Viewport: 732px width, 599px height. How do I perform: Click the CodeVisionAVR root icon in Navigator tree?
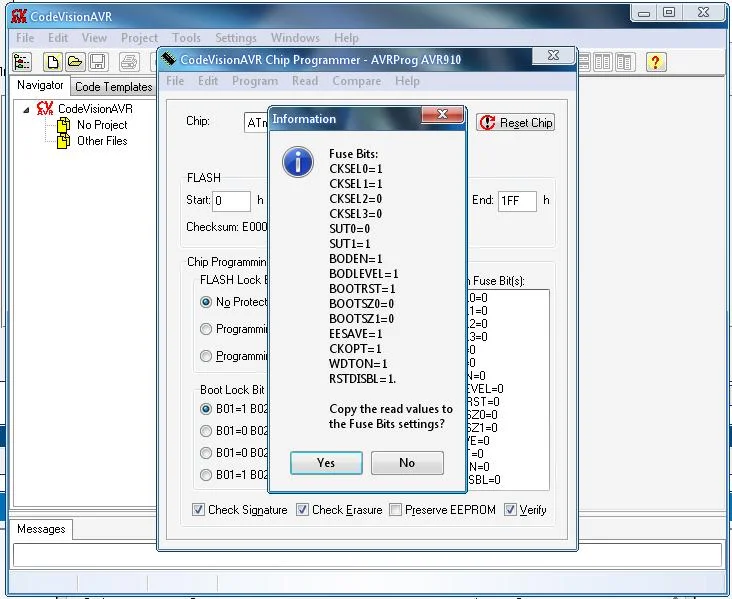coord(45,108)
